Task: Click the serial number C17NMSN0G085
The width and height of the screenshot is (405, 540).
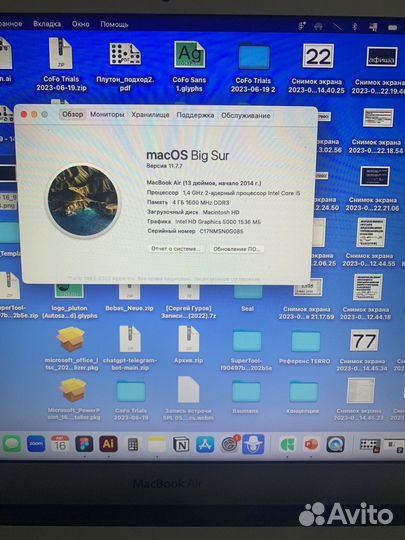Action: tap(221, 231)
